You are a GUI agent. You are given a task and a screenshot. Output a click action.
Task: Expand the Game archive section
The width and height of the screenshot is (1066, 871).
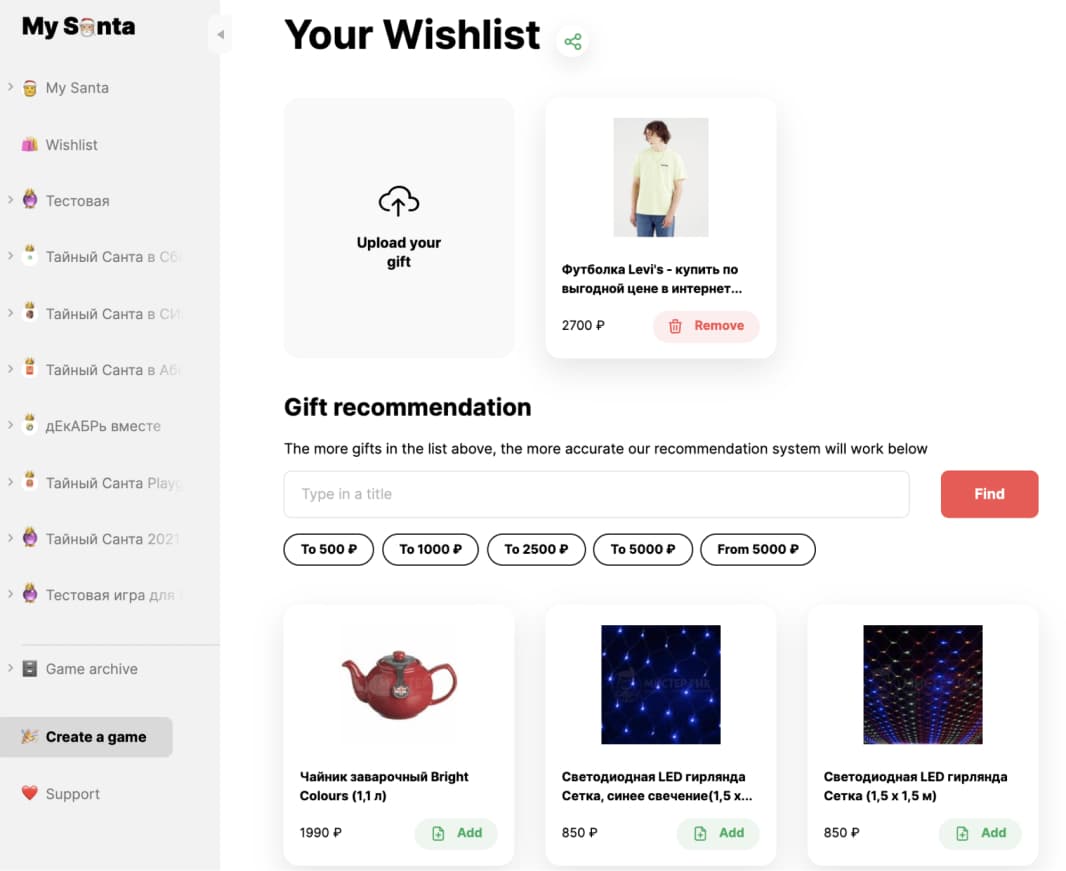coord(10,668)
